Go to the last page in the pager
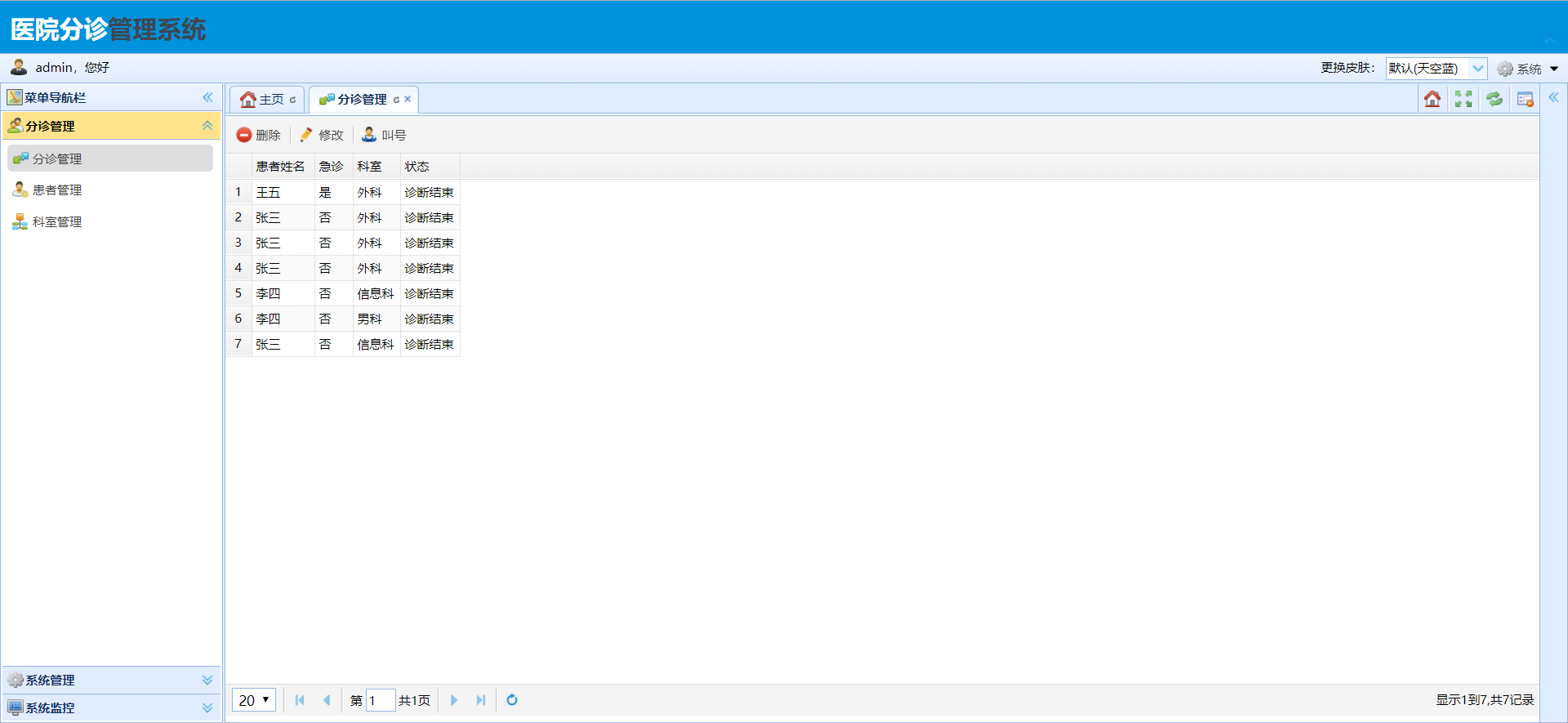Screen dimensions: 1568x723 point(481,700)
